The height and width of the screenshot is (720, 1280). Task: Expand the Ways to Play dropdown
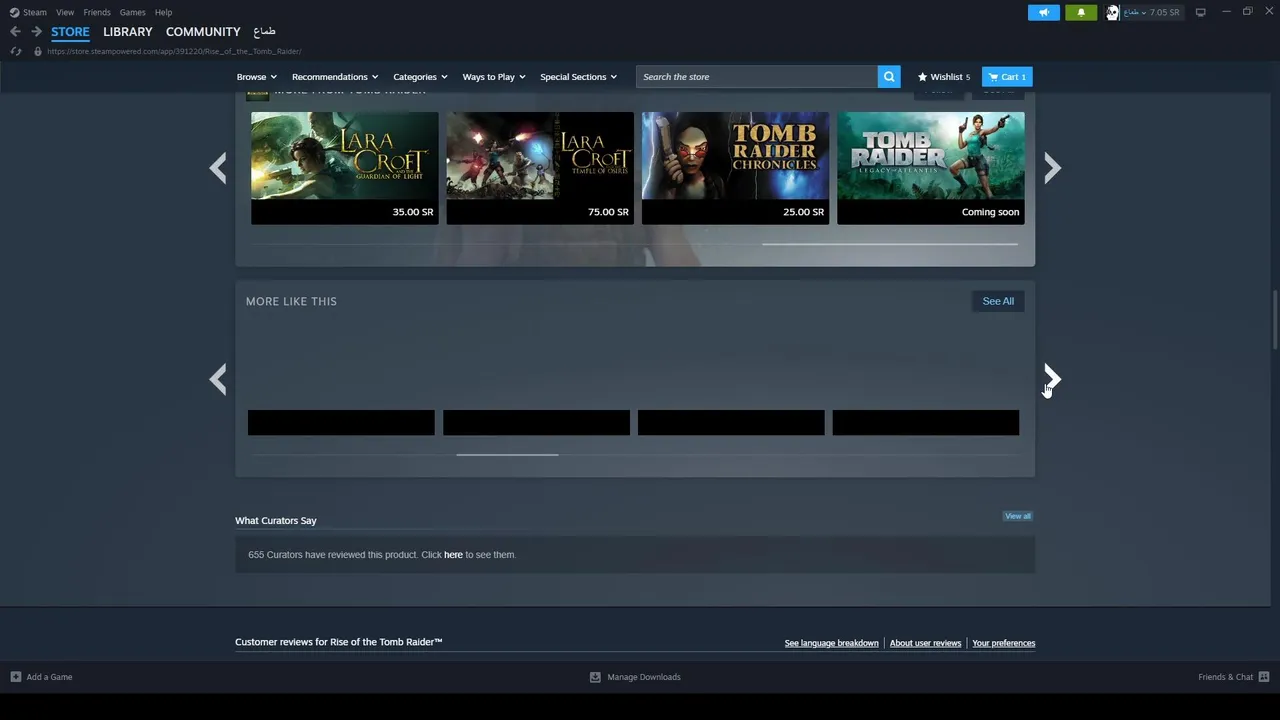click(x=494, y=77)
